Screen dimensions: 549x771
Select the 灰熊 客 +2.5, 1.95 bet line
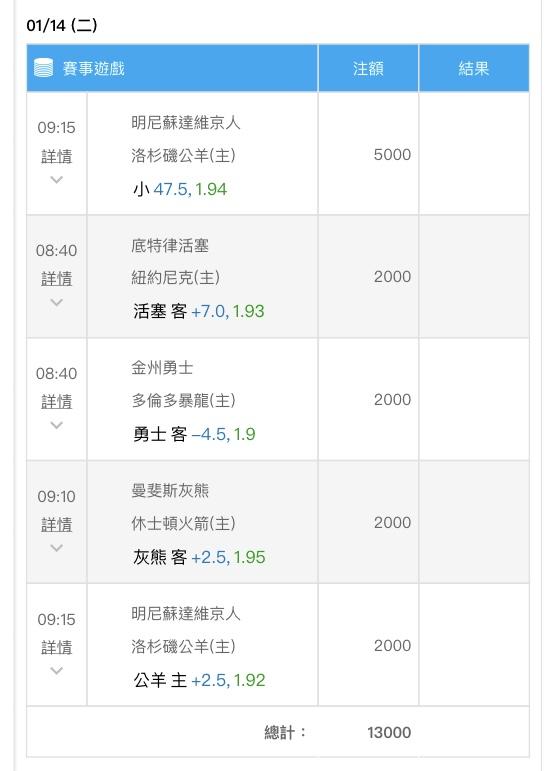(199, 557)
